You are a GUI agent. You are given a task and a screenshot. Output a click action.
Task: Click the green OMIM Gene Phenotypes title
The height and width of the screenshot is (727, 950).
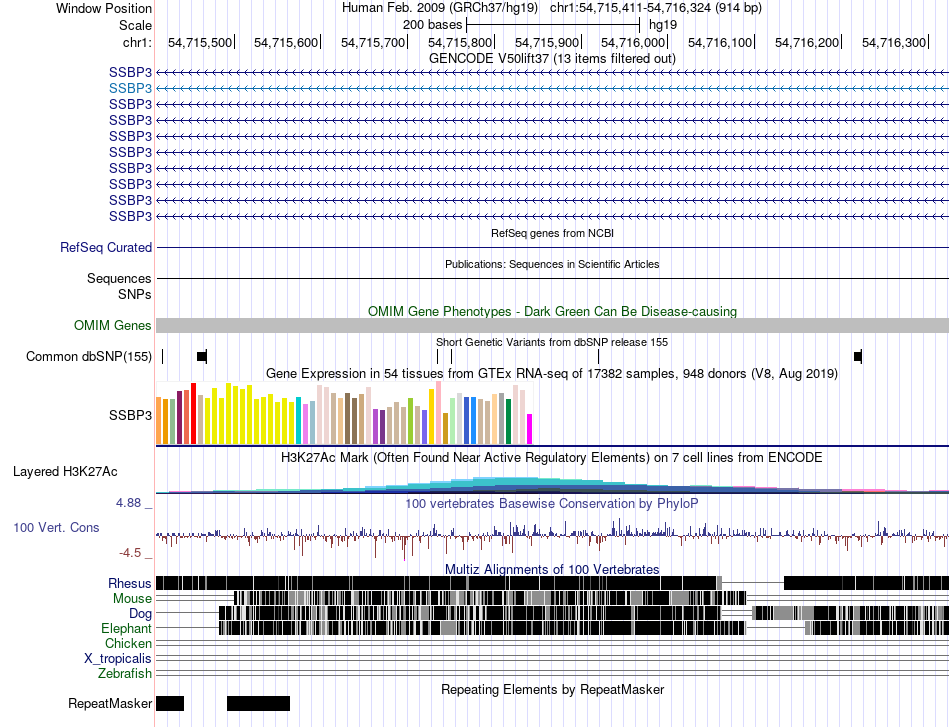pos(552,311)
